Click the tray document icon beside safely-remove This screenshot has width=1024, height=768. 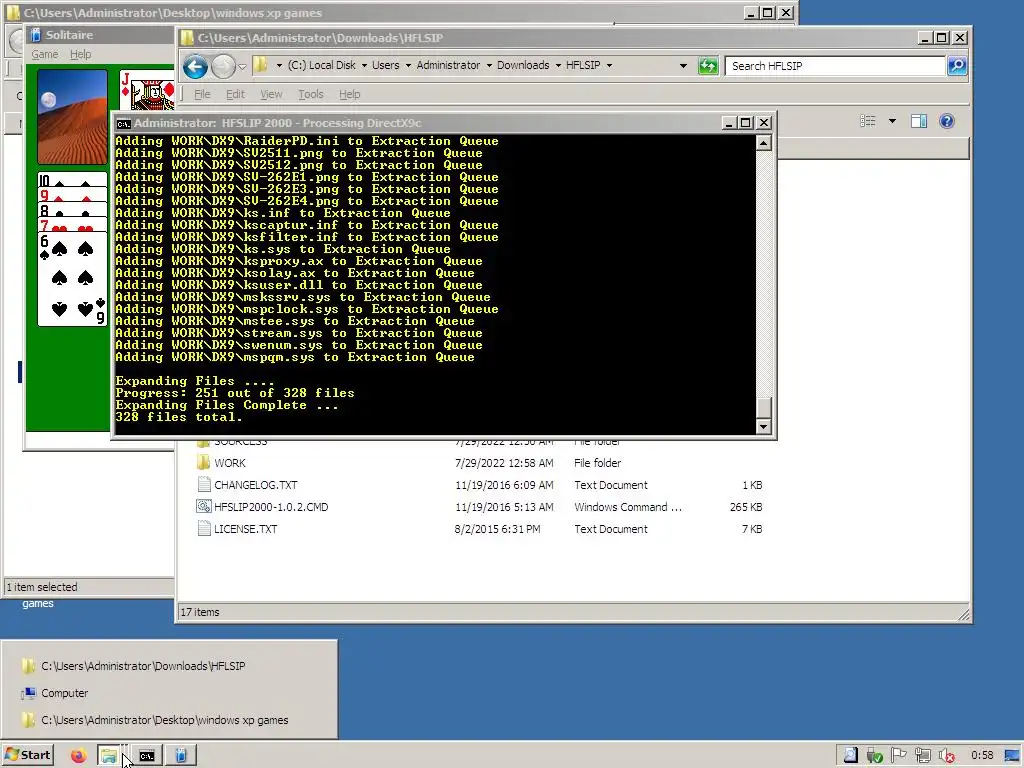(850, 756)
